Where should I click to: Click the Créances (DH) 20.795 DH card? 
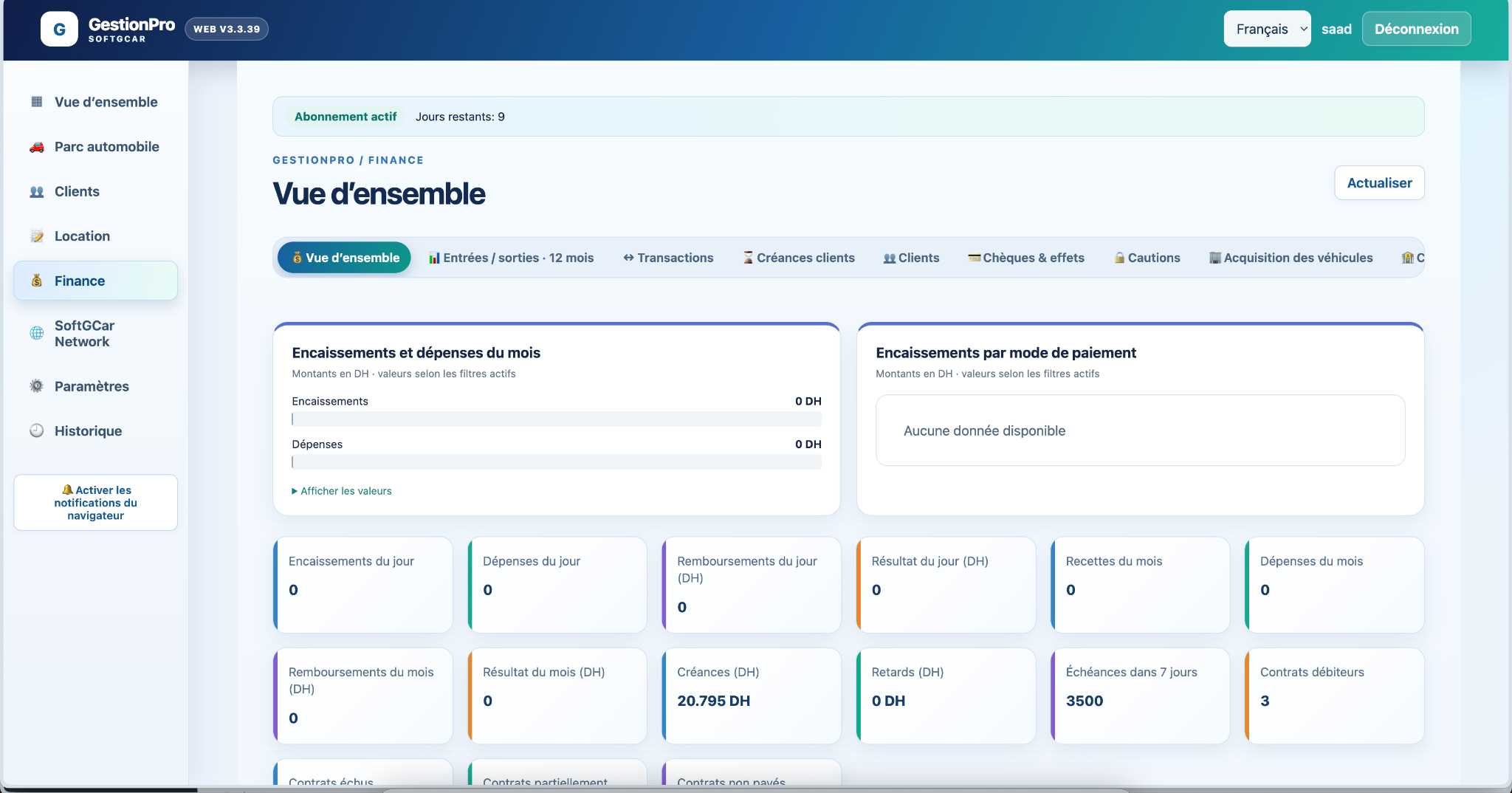click(752, 696)
